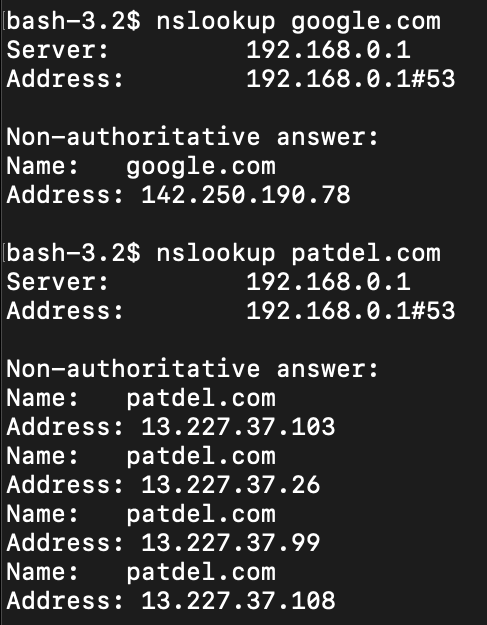This screenshot has width=487, height=625.
Task: Click the 'nslookup google.com' command line
Action: pyautogui.click(x=224, y=22)
